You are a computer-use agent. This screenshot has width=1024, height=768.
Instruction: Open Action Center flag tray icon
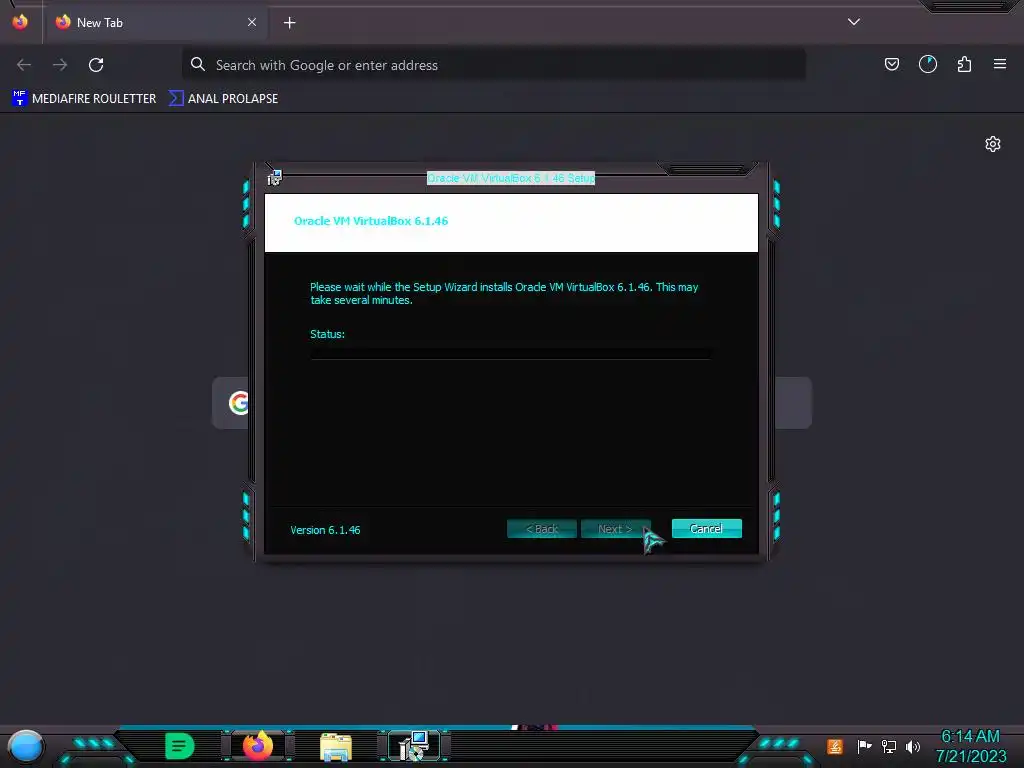(864, 746)
